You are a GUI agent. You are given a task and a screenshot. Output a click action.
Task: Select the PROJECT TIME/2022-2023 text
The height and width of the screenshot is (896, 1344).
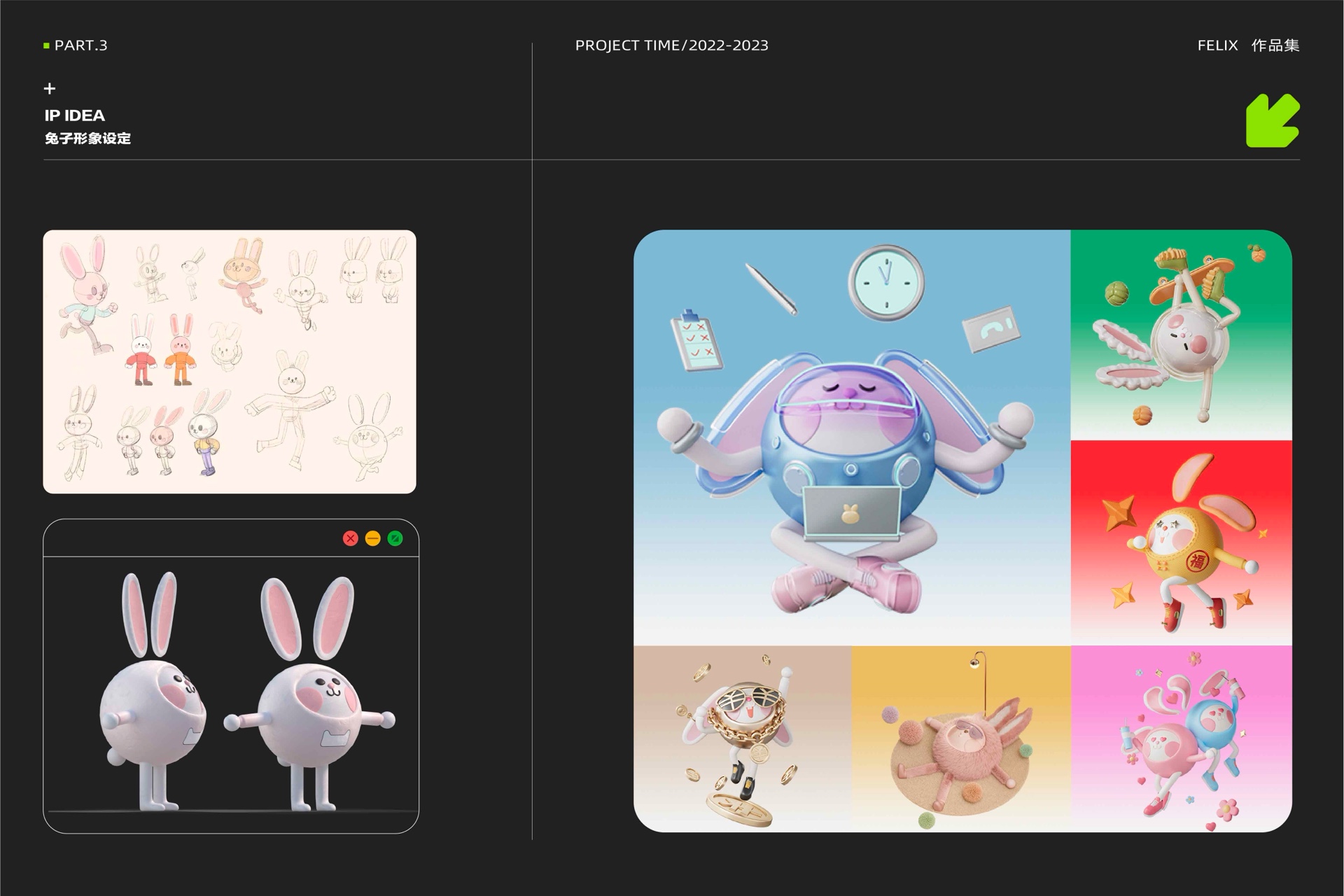point(671,45)
